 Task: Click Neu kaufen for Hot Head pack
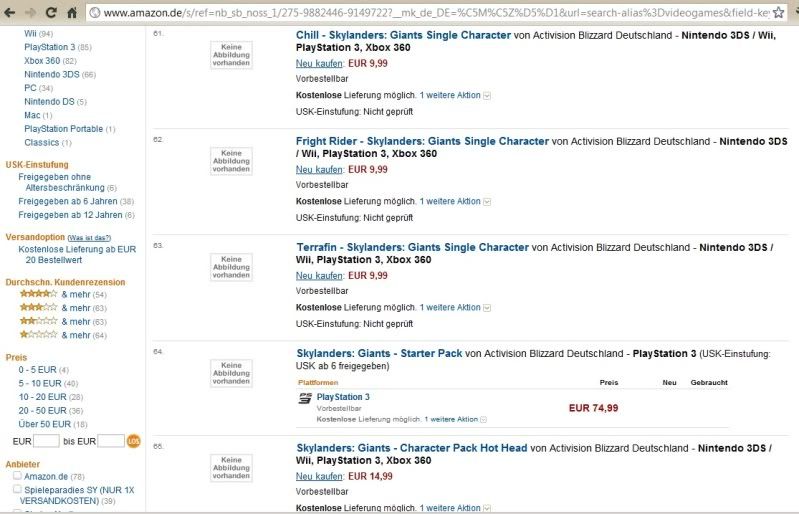coord(319,476)
